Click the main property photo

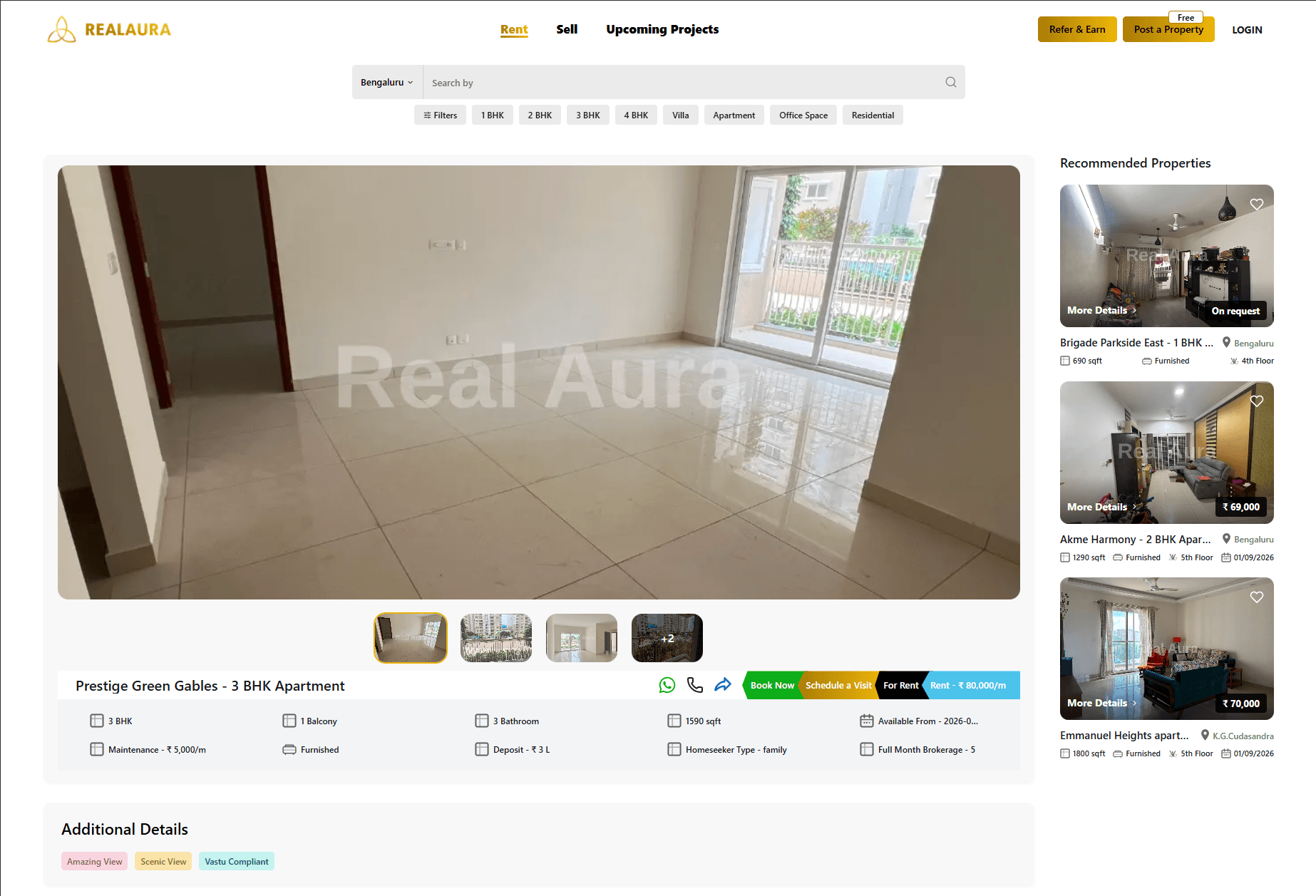point(539,382)
